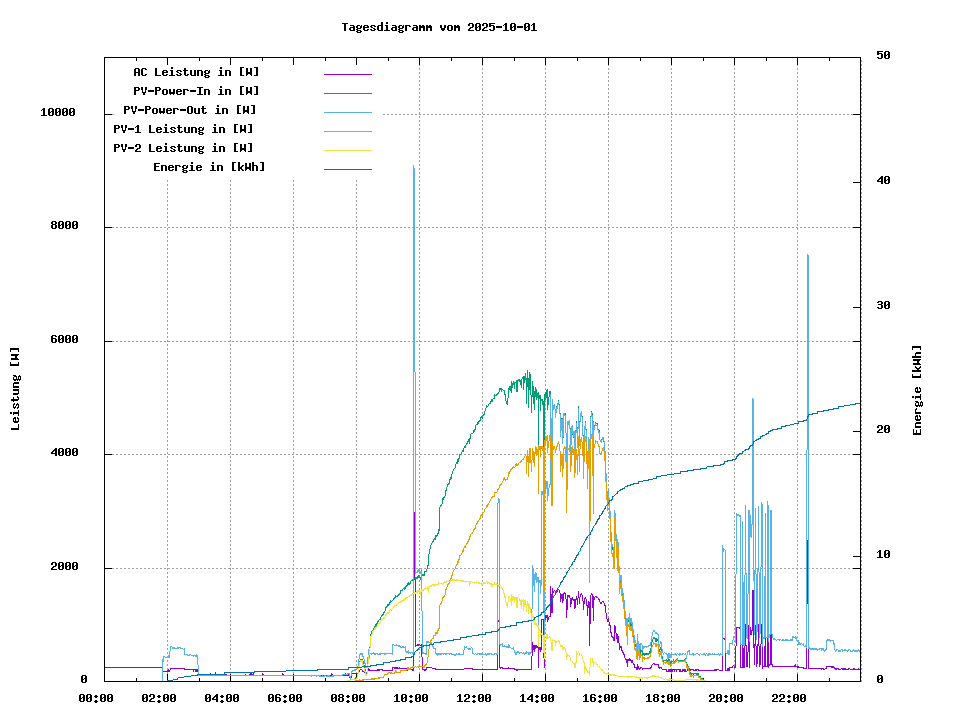Select the PV-Power-In in [W] legend label
960x720 pixels.
point(196,91)
